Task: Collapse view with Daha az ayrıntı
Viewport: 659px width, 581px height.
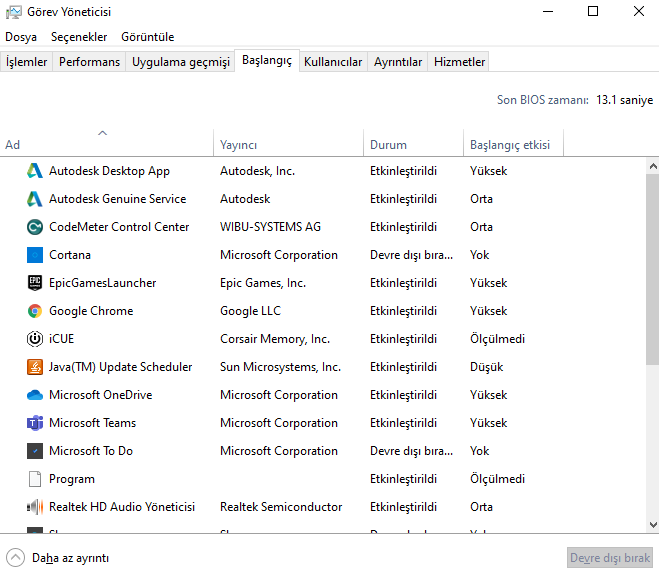Action: (58, 558)
